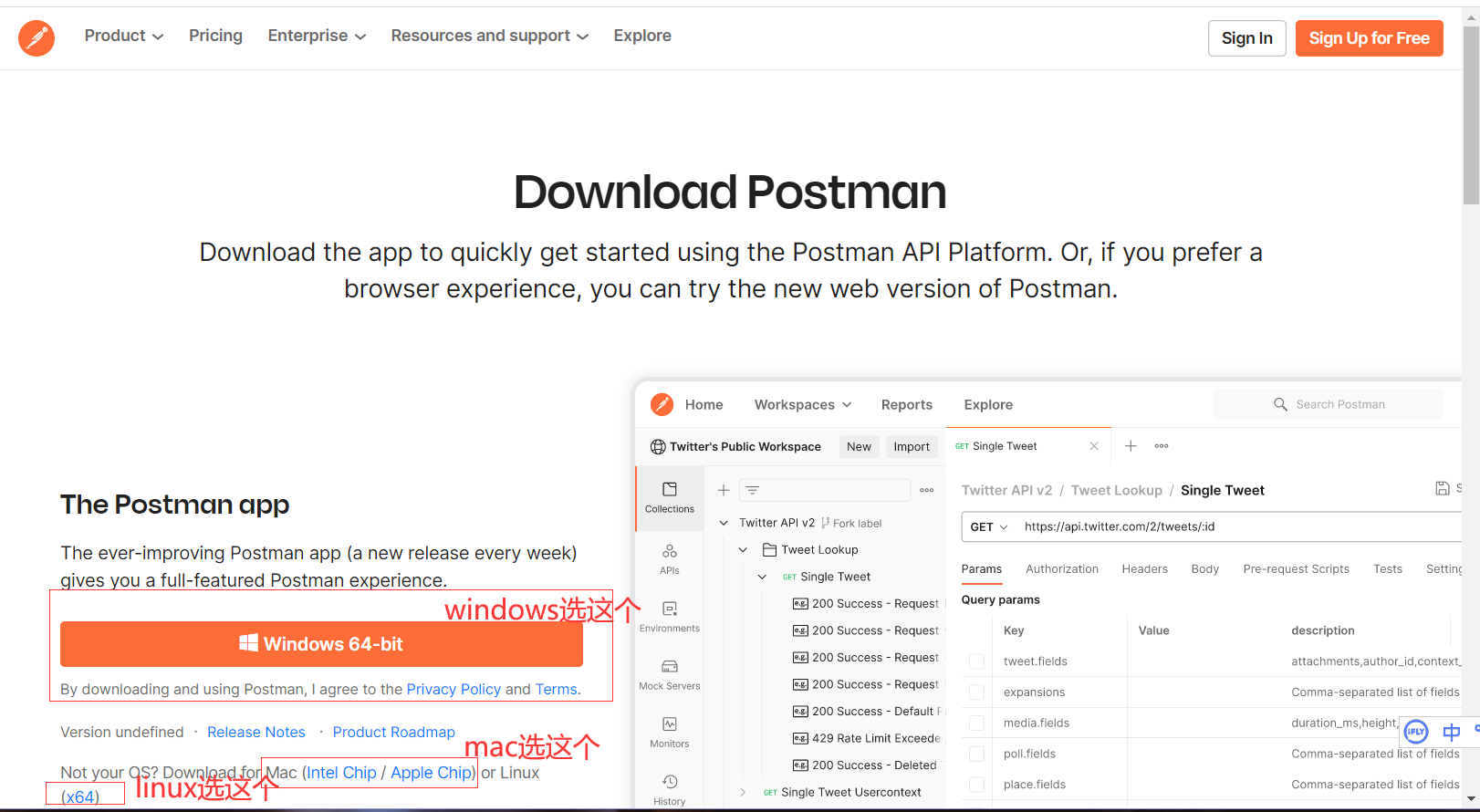Open the APIs sidebar panel
1480x812 pixels.
click(670, 558)
